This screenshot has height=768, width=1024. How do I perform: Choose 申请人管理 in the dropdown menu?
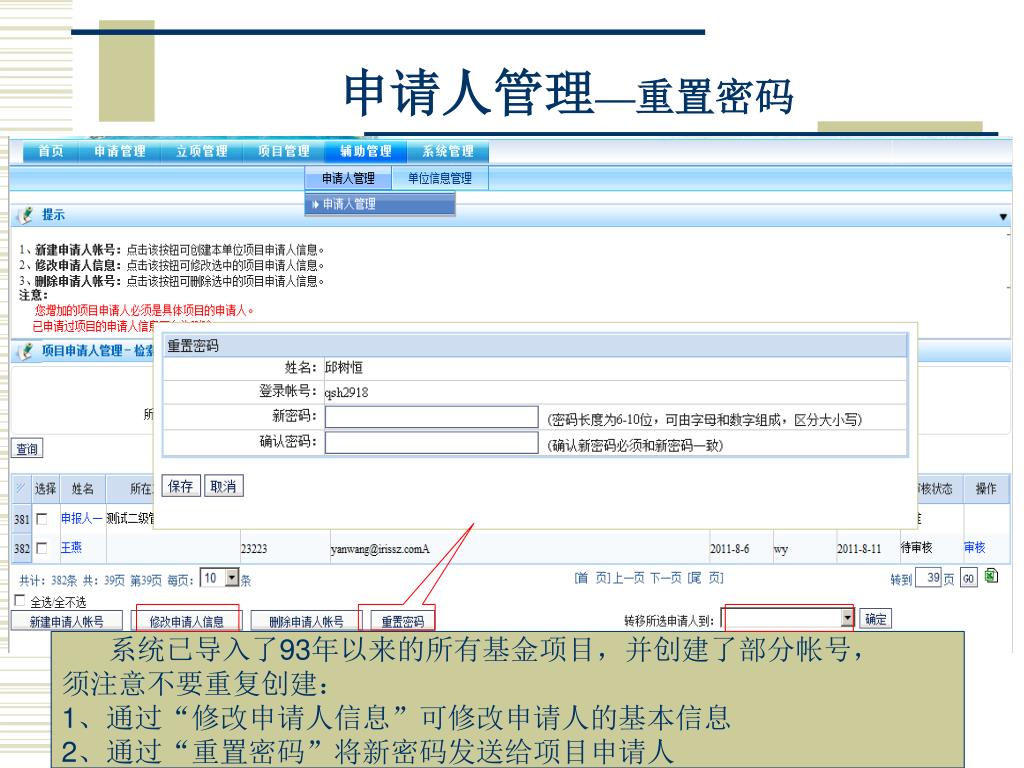[x=379, y=204]
